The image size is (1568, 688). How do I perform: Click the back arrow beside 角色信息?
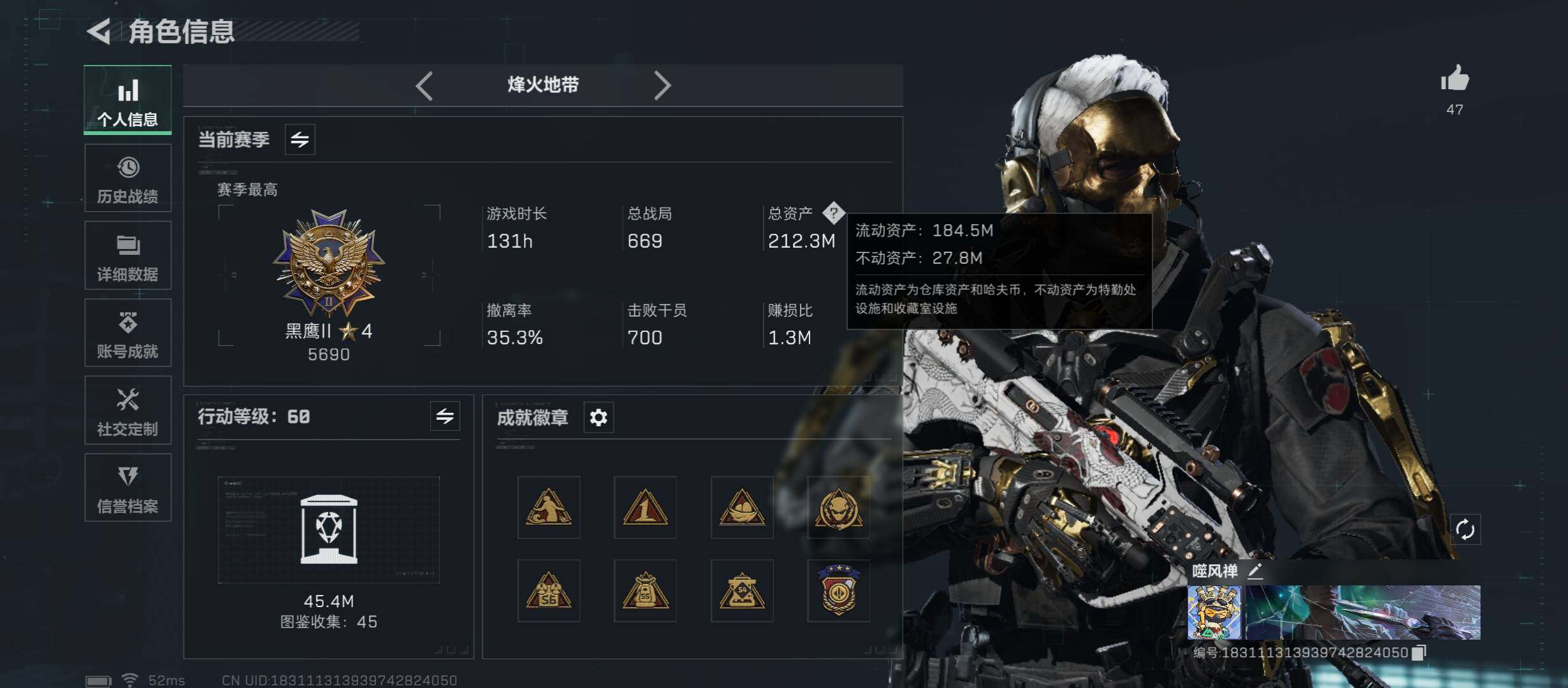click(x=99, y=31)
